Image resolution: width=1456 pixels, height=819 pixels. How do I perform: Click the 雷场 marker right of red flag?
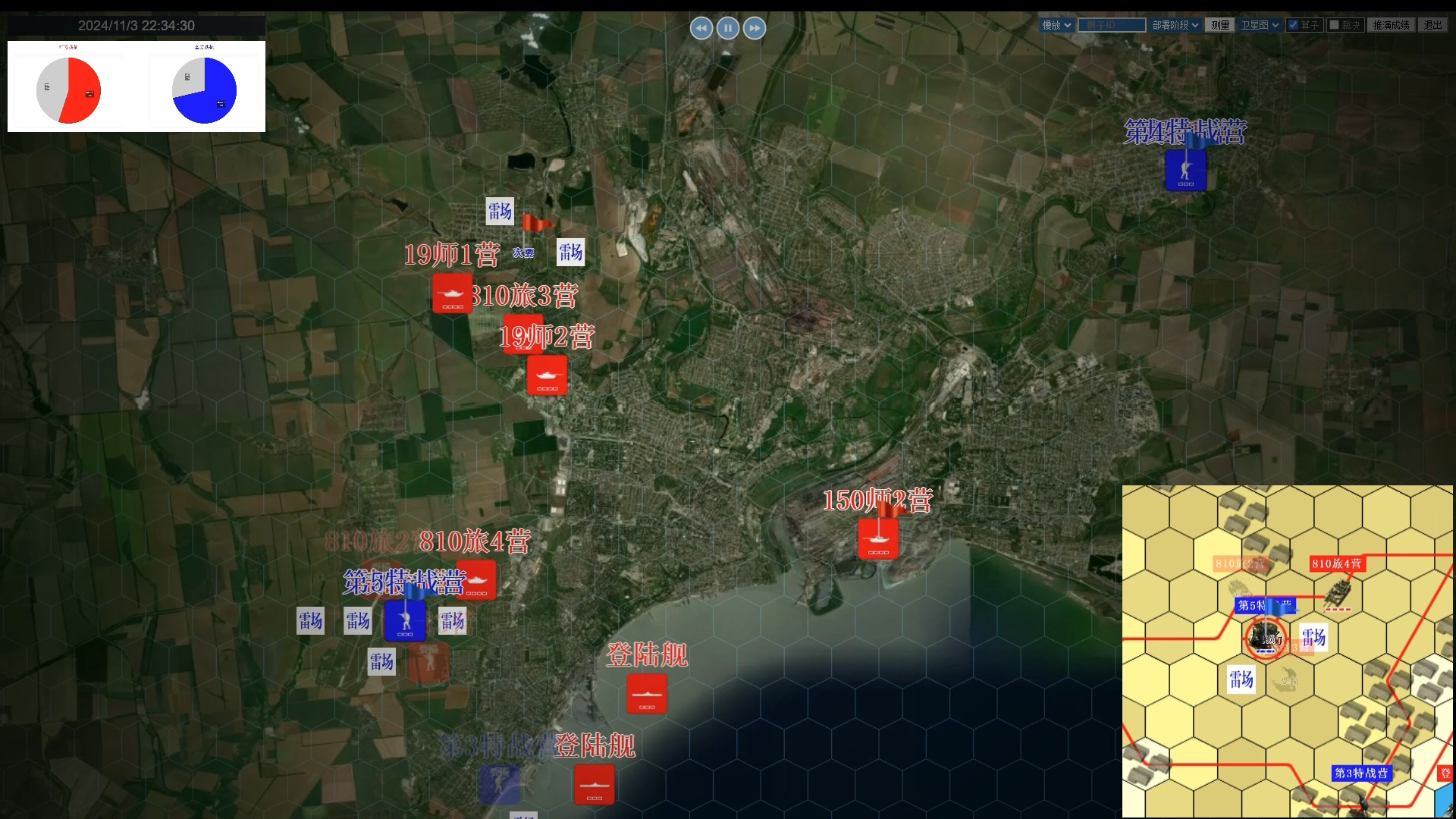click(x=570, y=253)
